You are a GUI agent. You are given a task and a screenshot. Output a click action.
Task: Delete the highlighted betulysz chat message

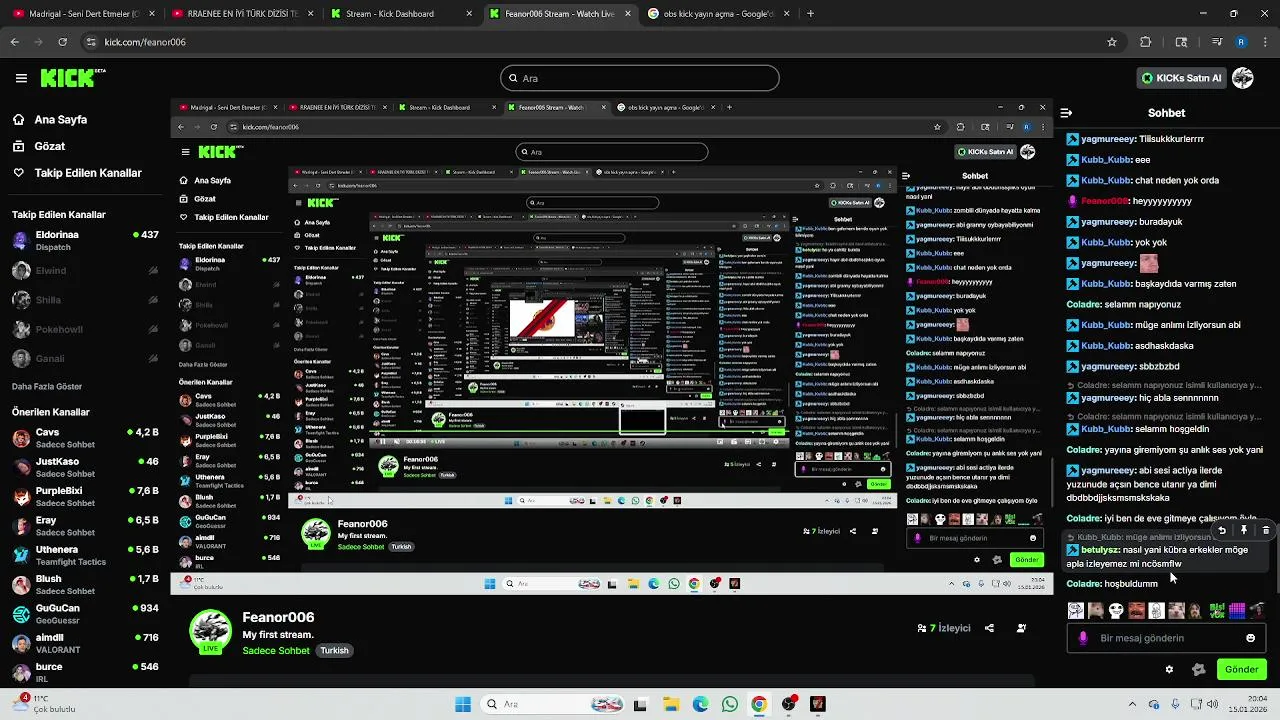point(1265,530)
